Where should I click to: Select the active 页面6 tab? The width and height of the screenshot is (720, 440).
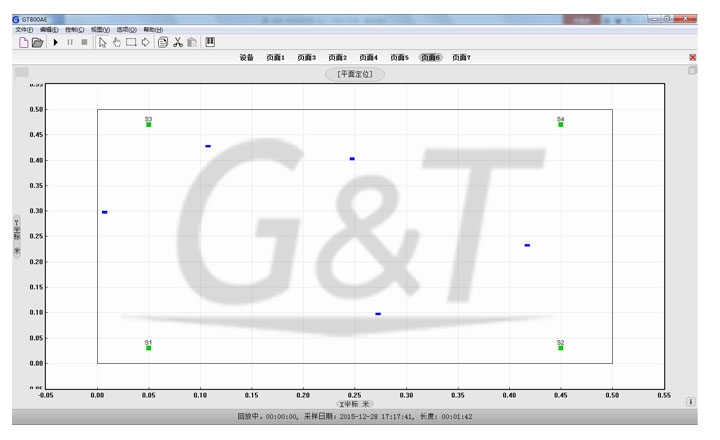pyautogui.click(x=430, y=57)
